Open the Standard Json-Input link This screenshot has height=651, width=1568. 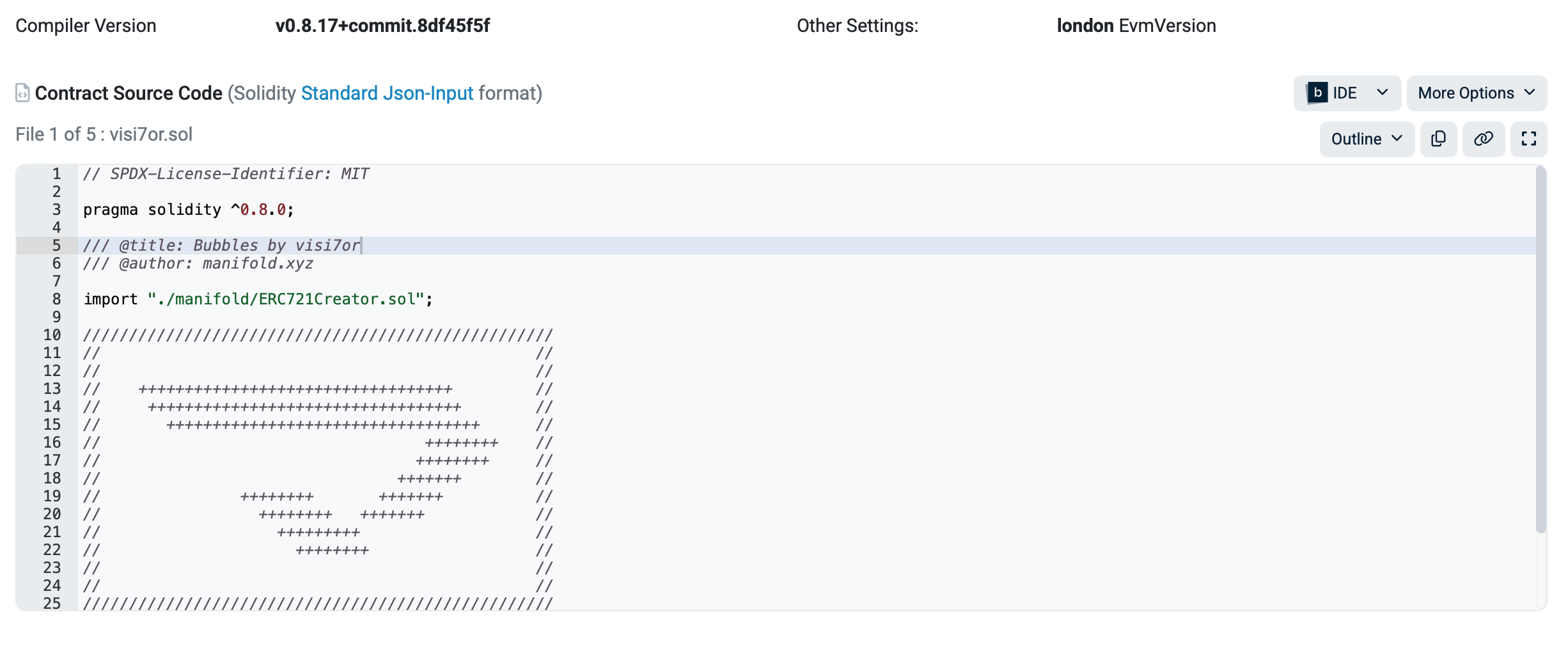(387, 93)
